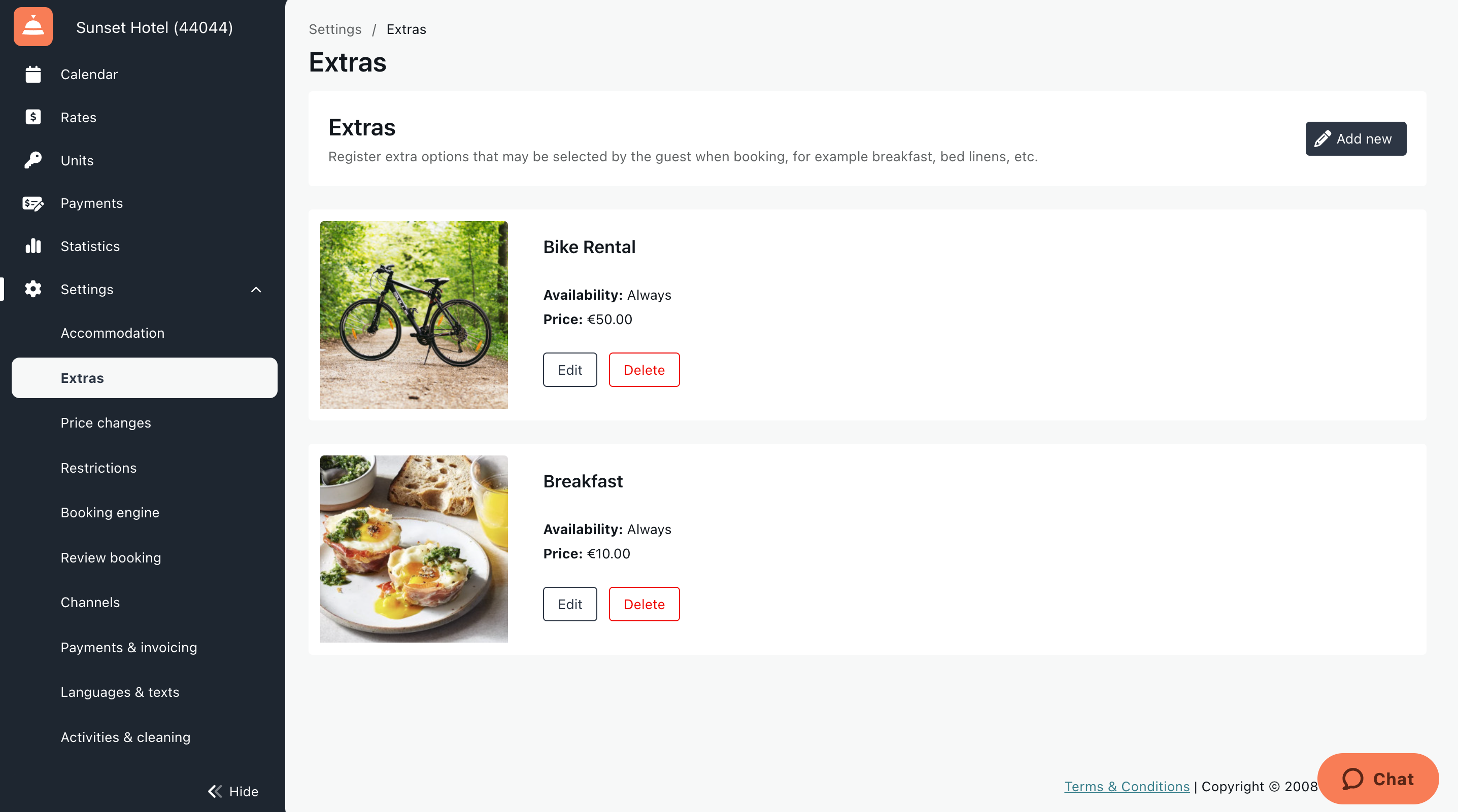This screenshot has height=812, width=1458.
Task: Click the Bike Rental thumbnail image
Action: coord(414,314)
